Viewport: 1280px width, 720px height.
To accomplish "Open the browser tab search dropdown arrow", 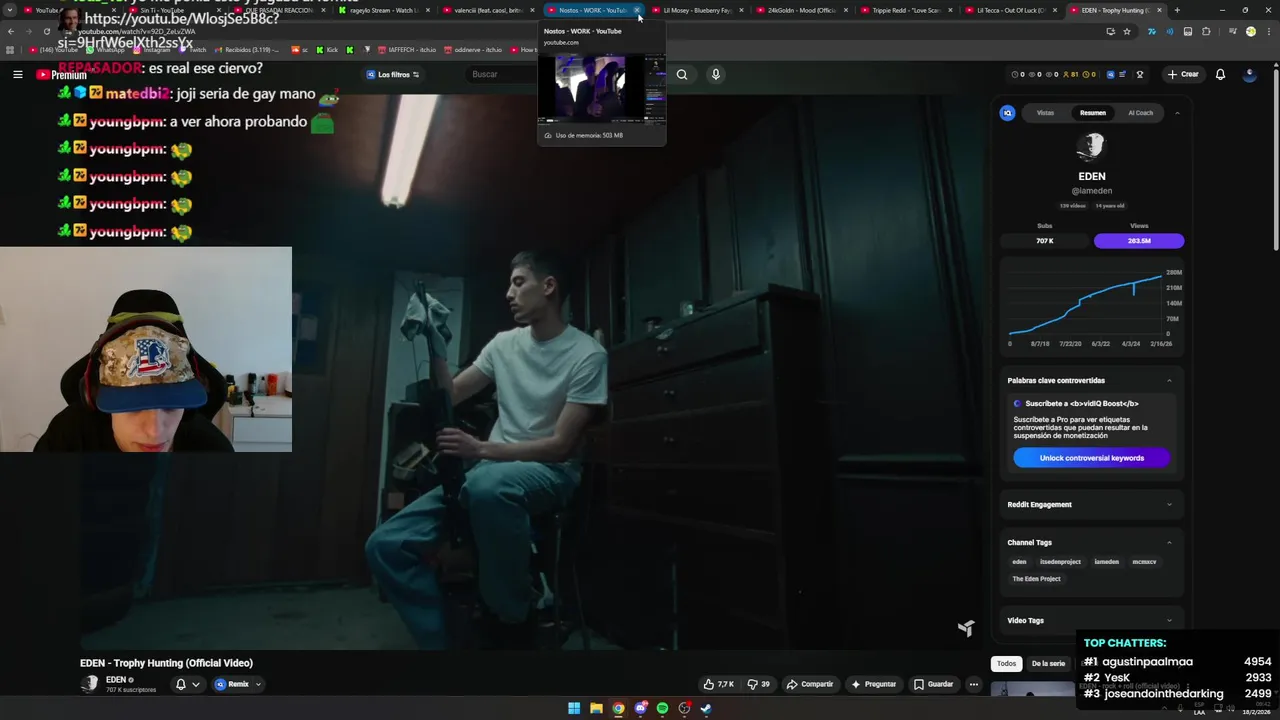I will pyautogui.click(x=10, y=10).
